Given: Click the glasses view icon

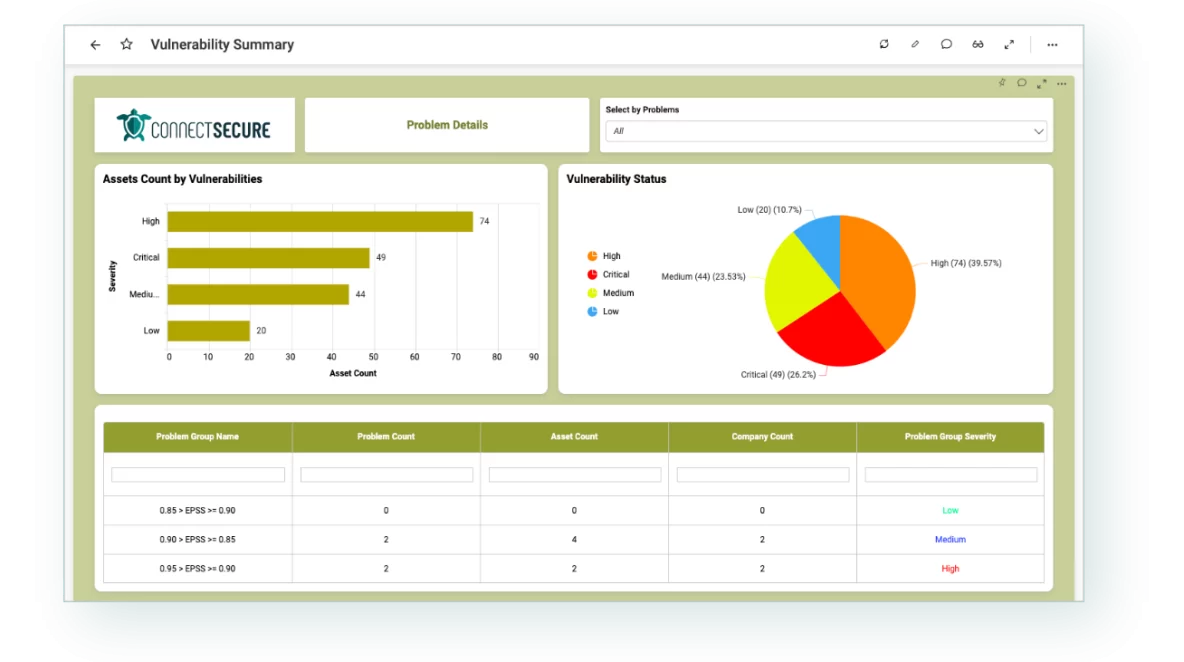Looking at the screenshot, I should 978,44.
